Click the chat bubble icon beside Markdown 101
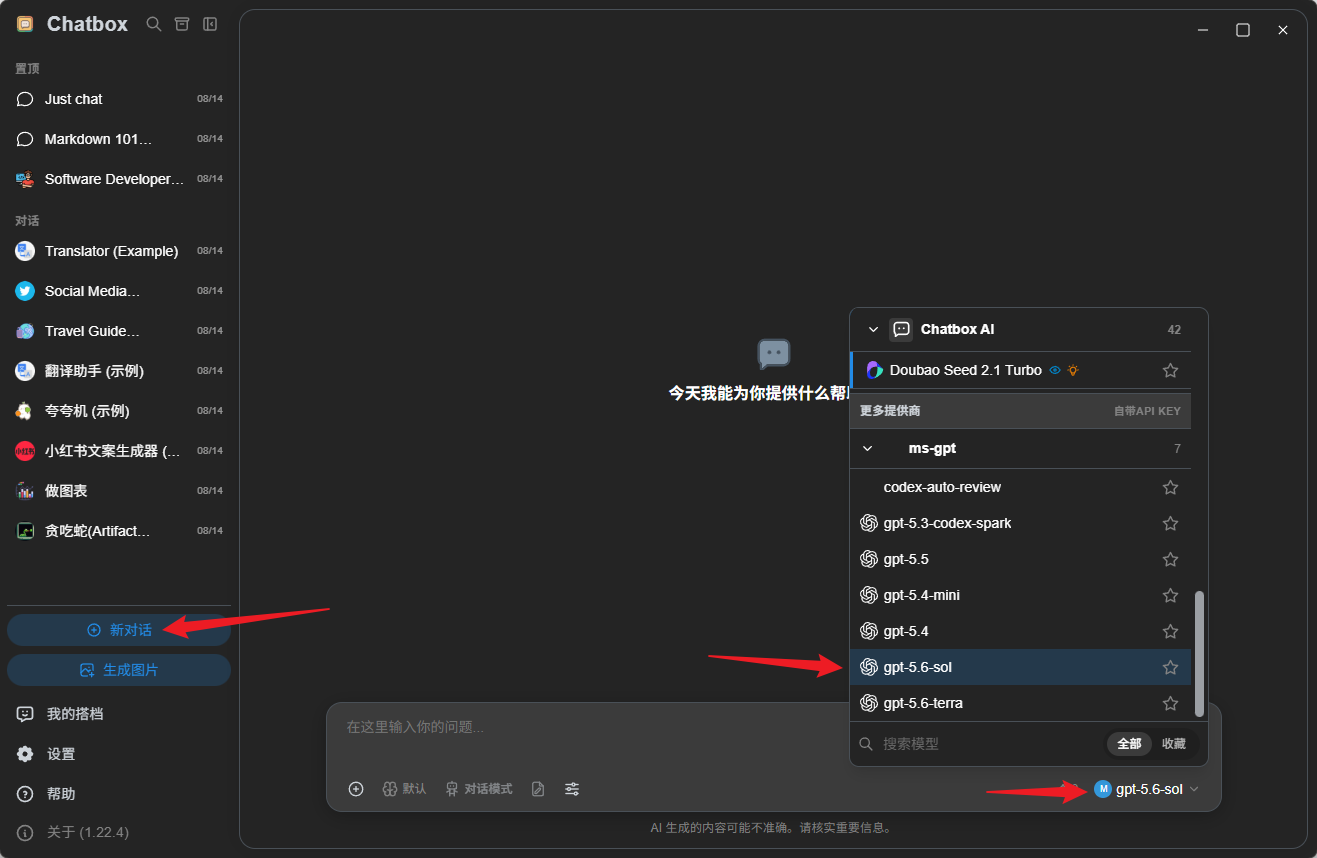This screenshot has width=1317, height=858. tap(25, 139)
